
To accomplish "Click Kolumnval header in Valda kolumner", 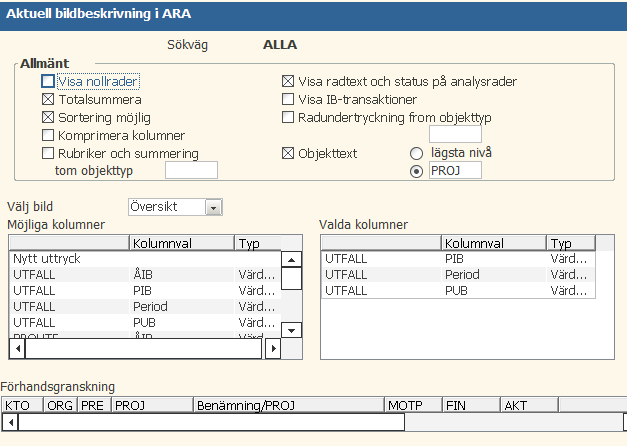I will coord(494,243).
